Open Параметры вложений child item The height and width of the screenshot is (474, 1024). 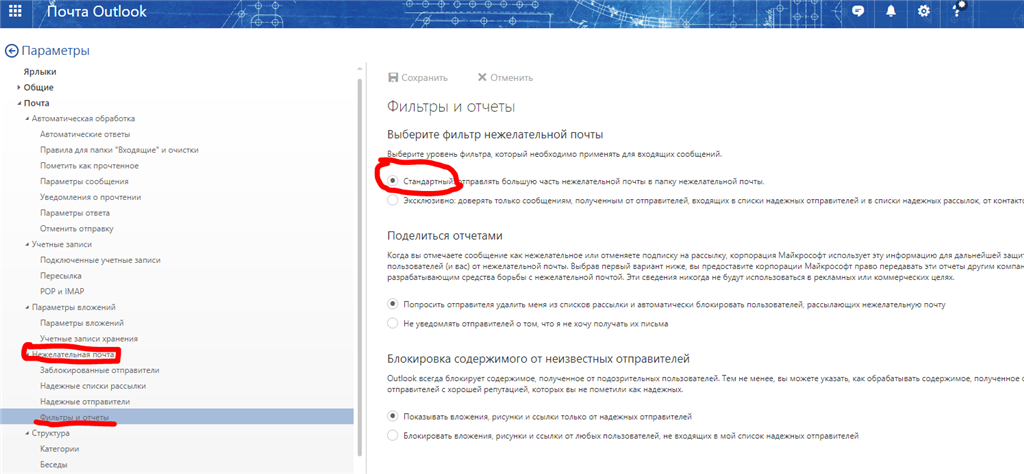(82, 323)
